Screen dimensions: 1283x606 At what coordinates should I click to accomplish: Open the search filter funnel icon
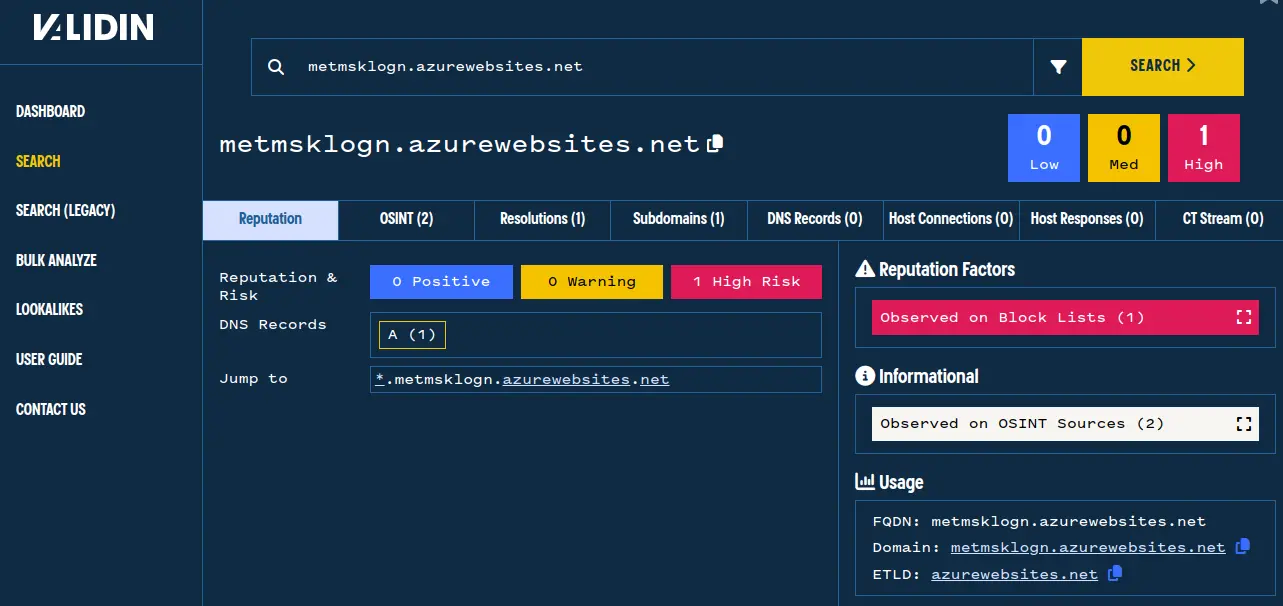1058,67
